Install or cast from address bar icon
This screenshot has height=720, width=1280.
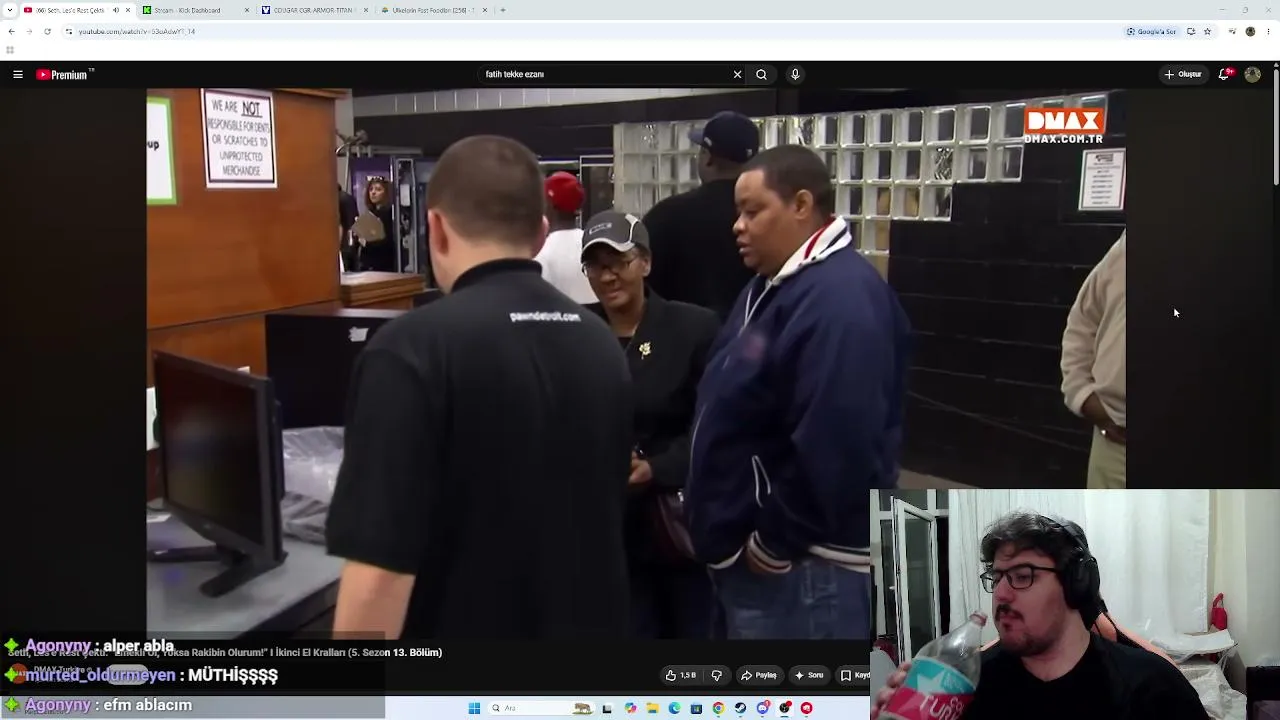[x=1191, y=31]
